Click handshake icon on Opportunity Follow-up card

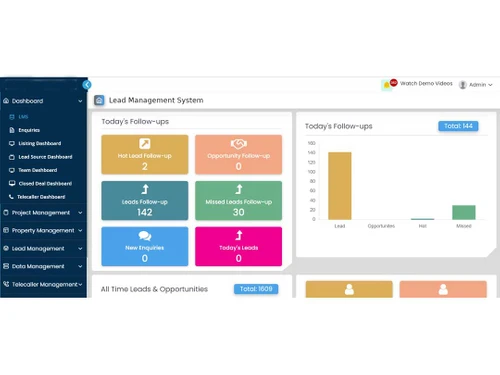click(x=239, y=144)
